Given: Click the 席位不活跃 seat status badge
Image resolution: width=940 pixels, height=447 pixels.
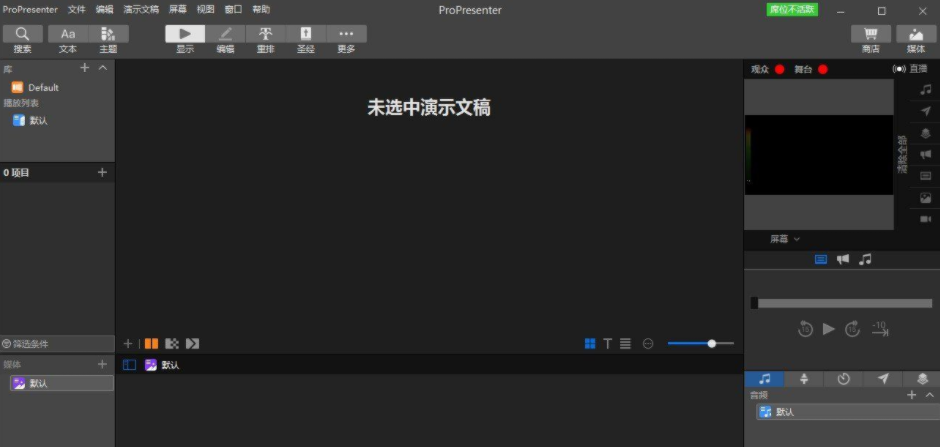Looking at the screenshot, I should click(x=792, y=10).
